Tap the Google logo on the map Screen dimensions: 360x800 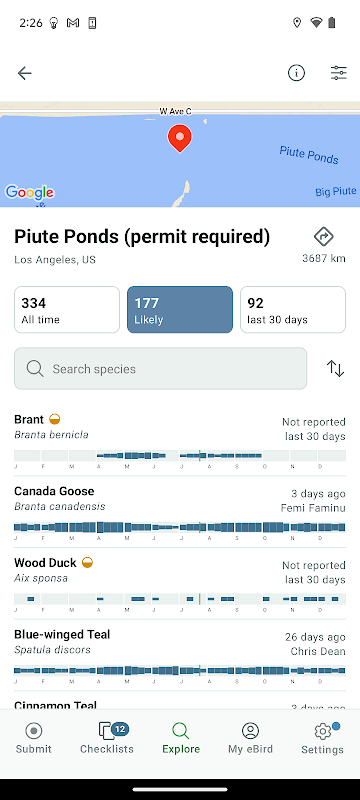[30, 193]
